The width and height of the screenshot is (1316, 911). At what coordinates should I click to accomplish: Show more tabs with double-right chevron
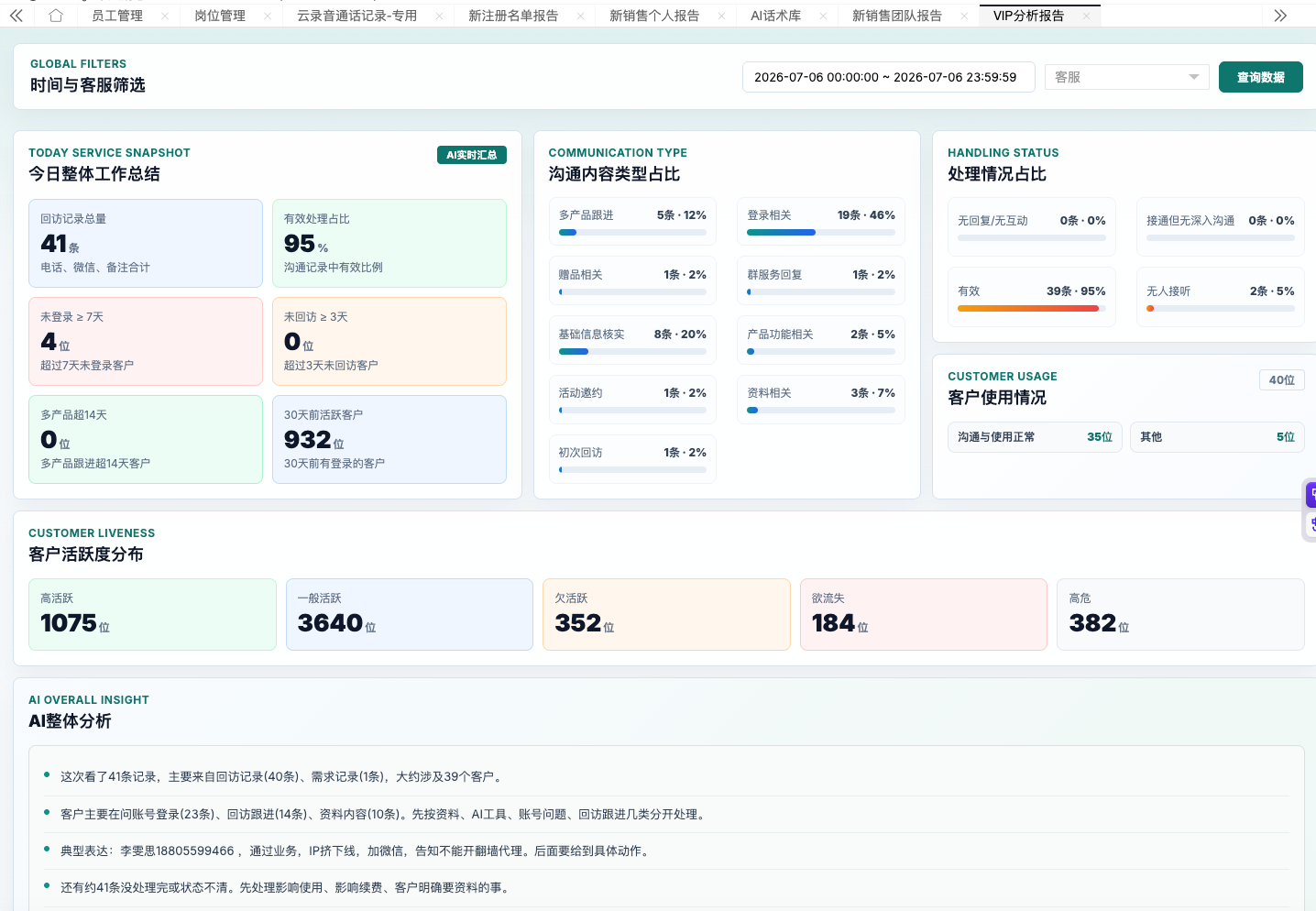[1280, 16]
